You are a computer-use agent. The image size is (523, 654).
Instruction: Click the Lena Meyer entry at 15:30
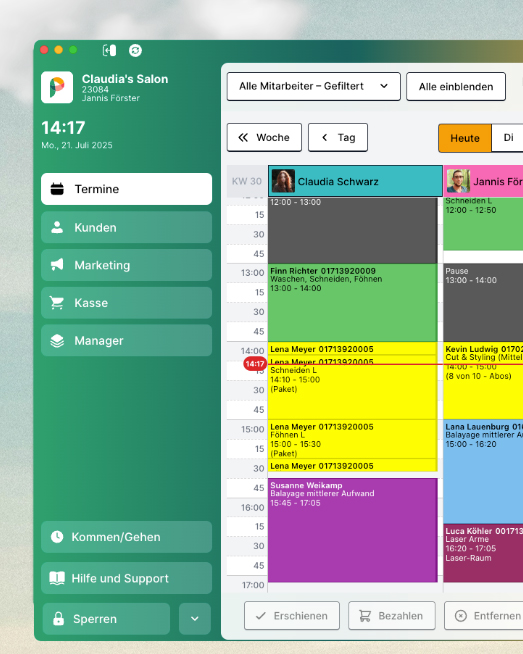pos(352,465)
